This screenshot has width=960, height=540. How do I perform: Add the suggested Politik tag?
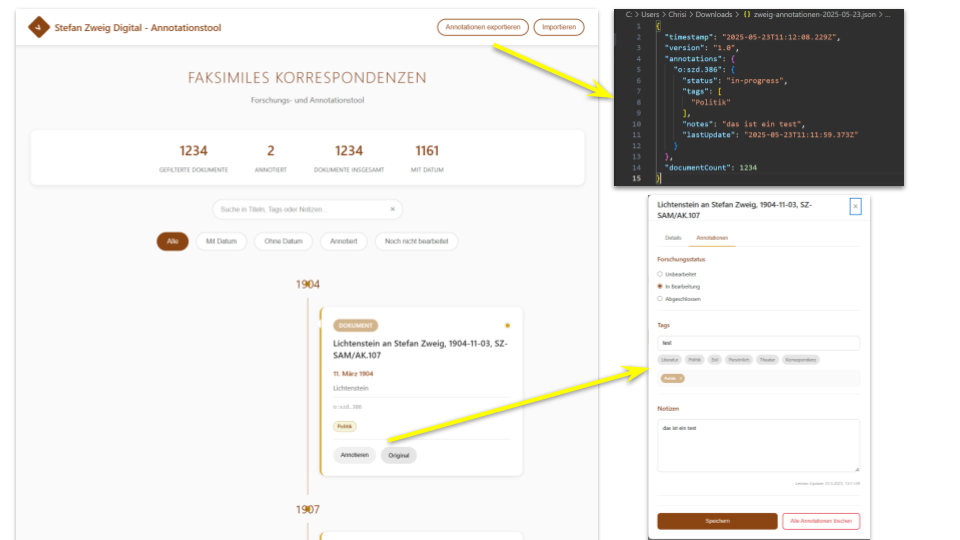(694, 360)
